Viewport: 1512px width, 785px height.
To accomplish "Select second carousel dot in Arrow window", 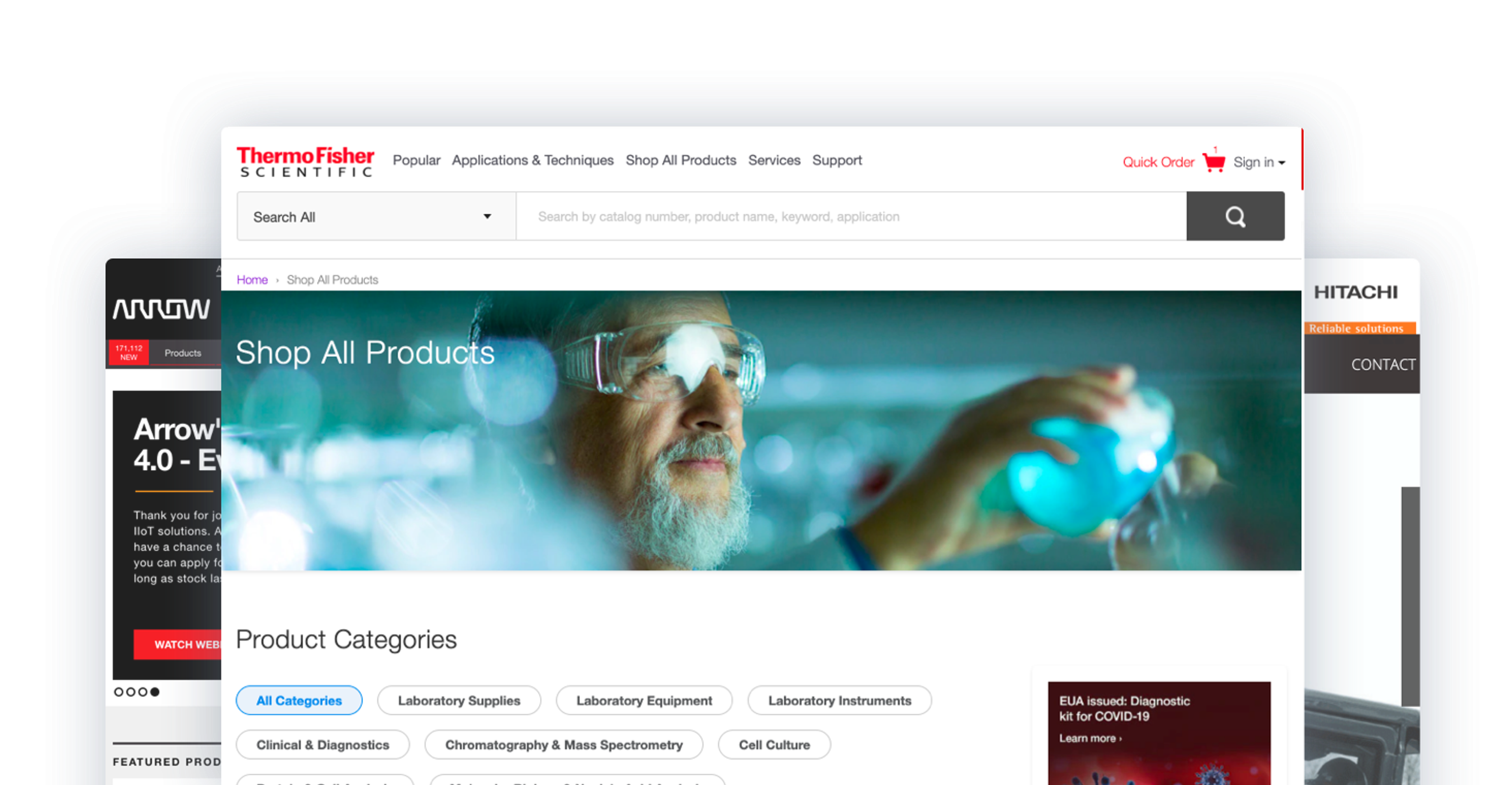I will [x=130, y=692].
